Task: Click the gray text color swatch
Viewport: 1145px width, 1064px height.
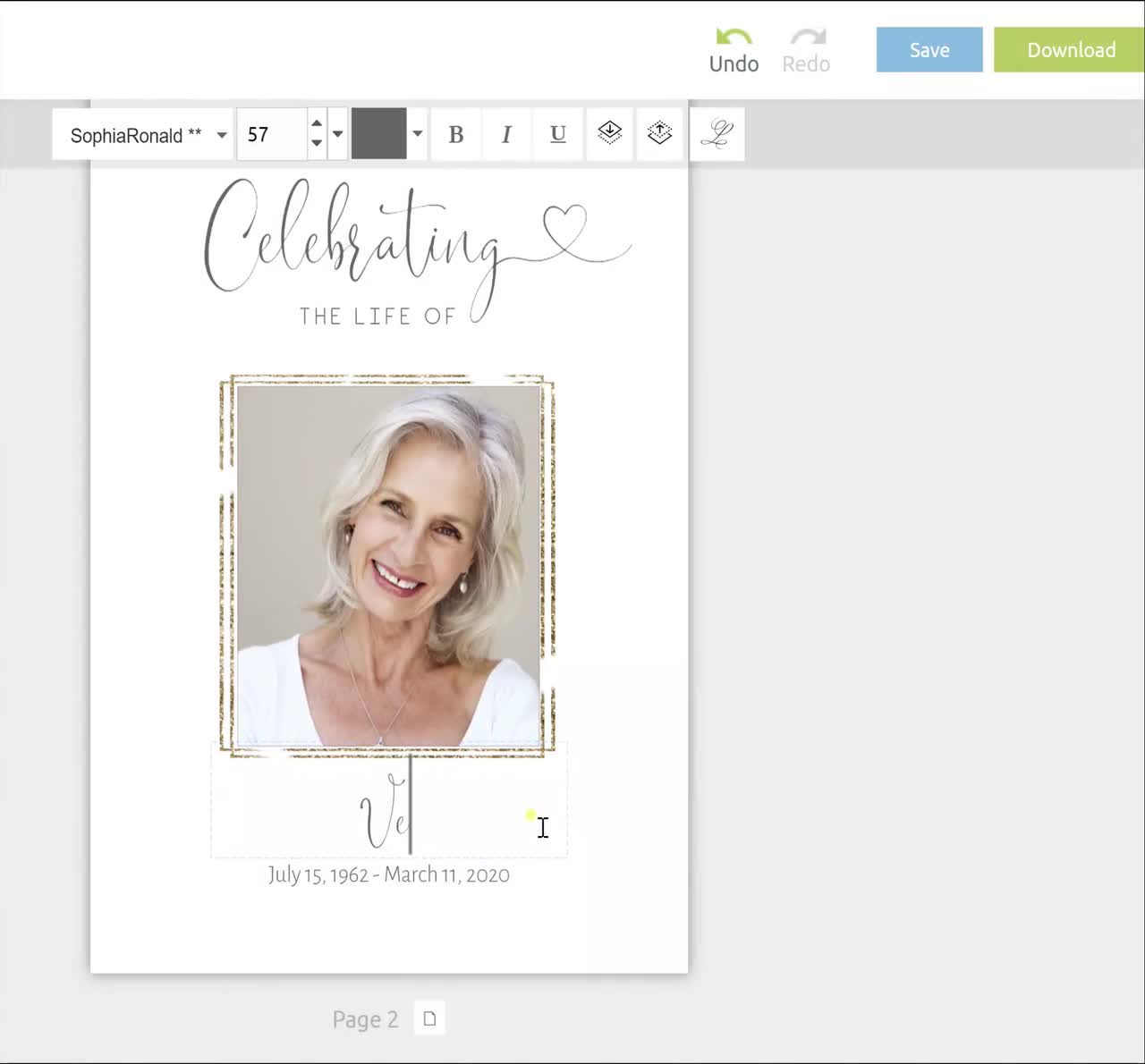Action: coord(378,134)
